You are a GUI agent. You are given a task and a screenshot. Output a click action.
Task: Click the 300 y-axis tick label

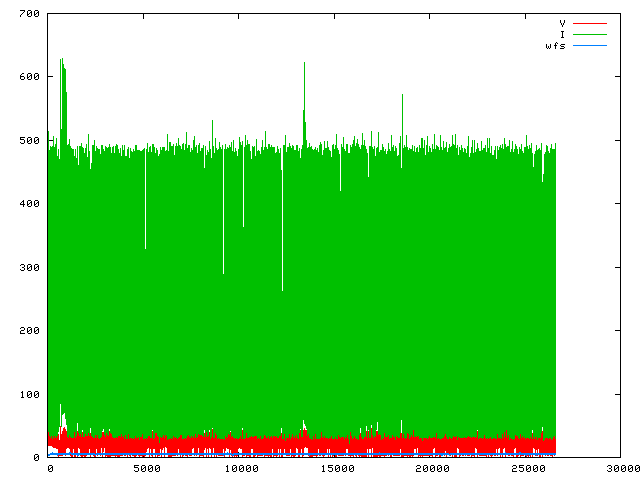(x=28, y=268)
